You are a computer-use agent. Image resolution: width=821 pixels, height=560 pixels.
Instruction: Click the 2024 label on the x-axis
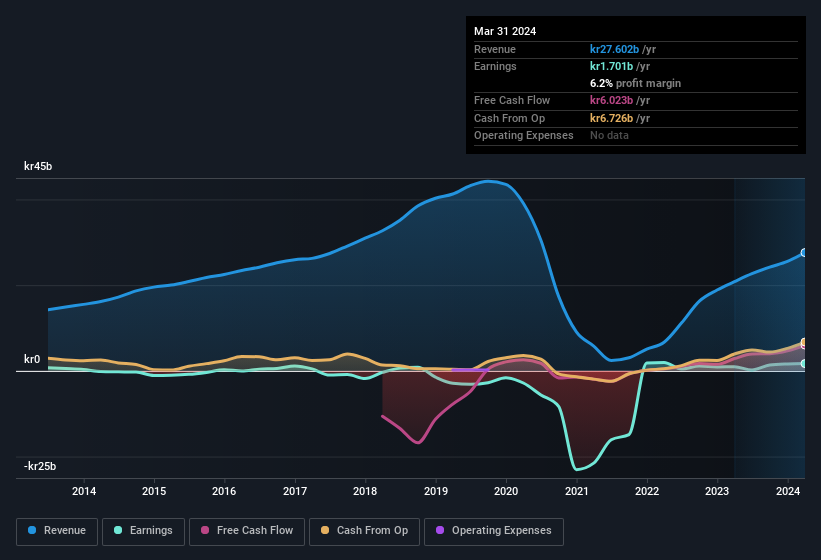tap(788, 491)
